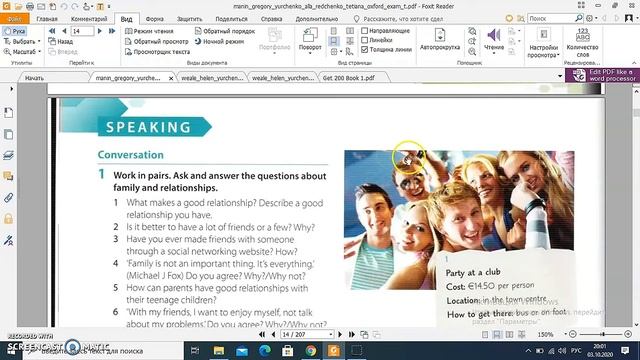
Task: Click the search magnifier icon
Action: [579, 18]
